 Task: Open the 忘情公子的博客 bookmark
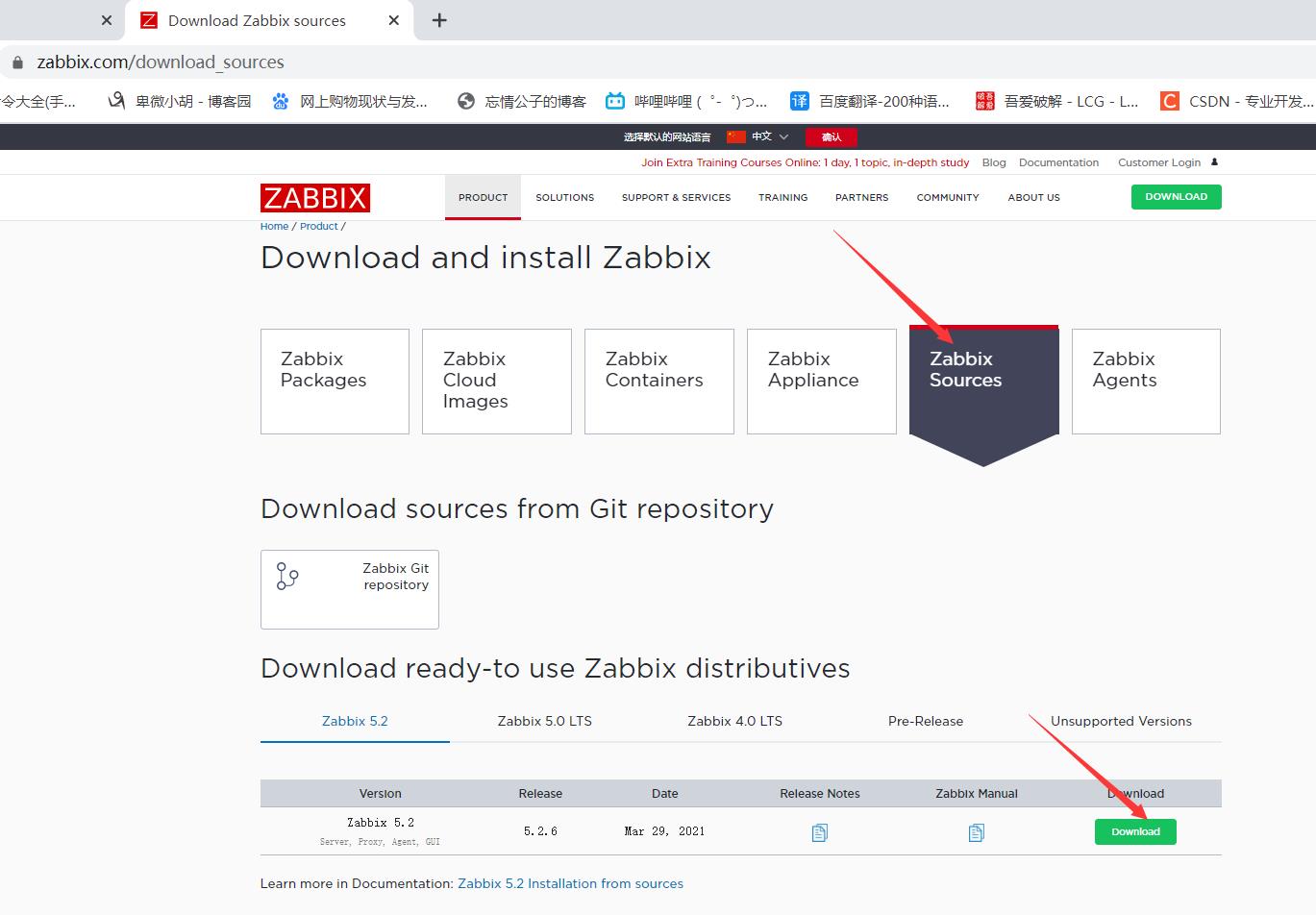pyautogui.click(x=521, y=101)
